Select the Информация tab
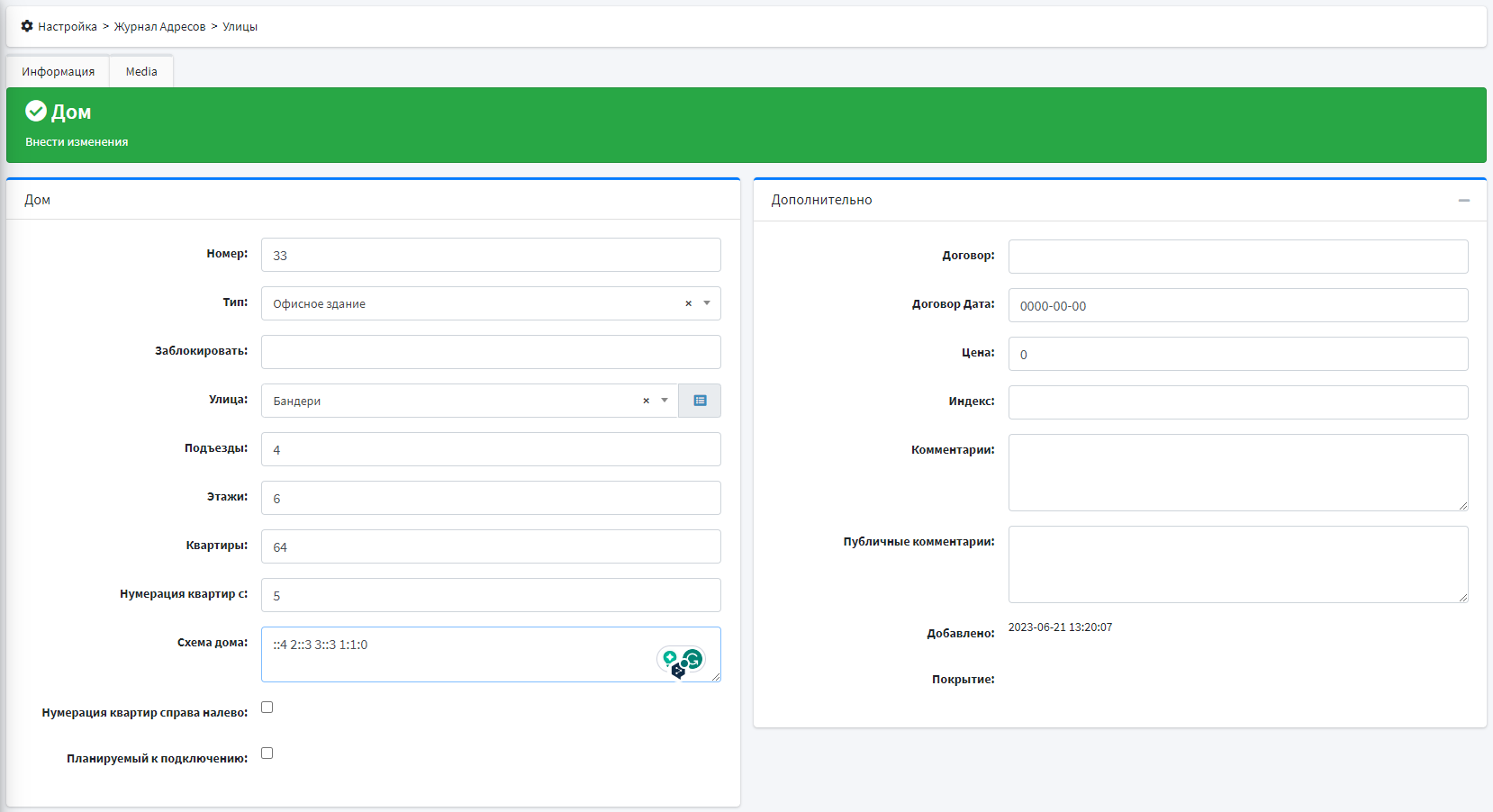The height and width of the screenshot is (812, 1493). tap(59, 72)
